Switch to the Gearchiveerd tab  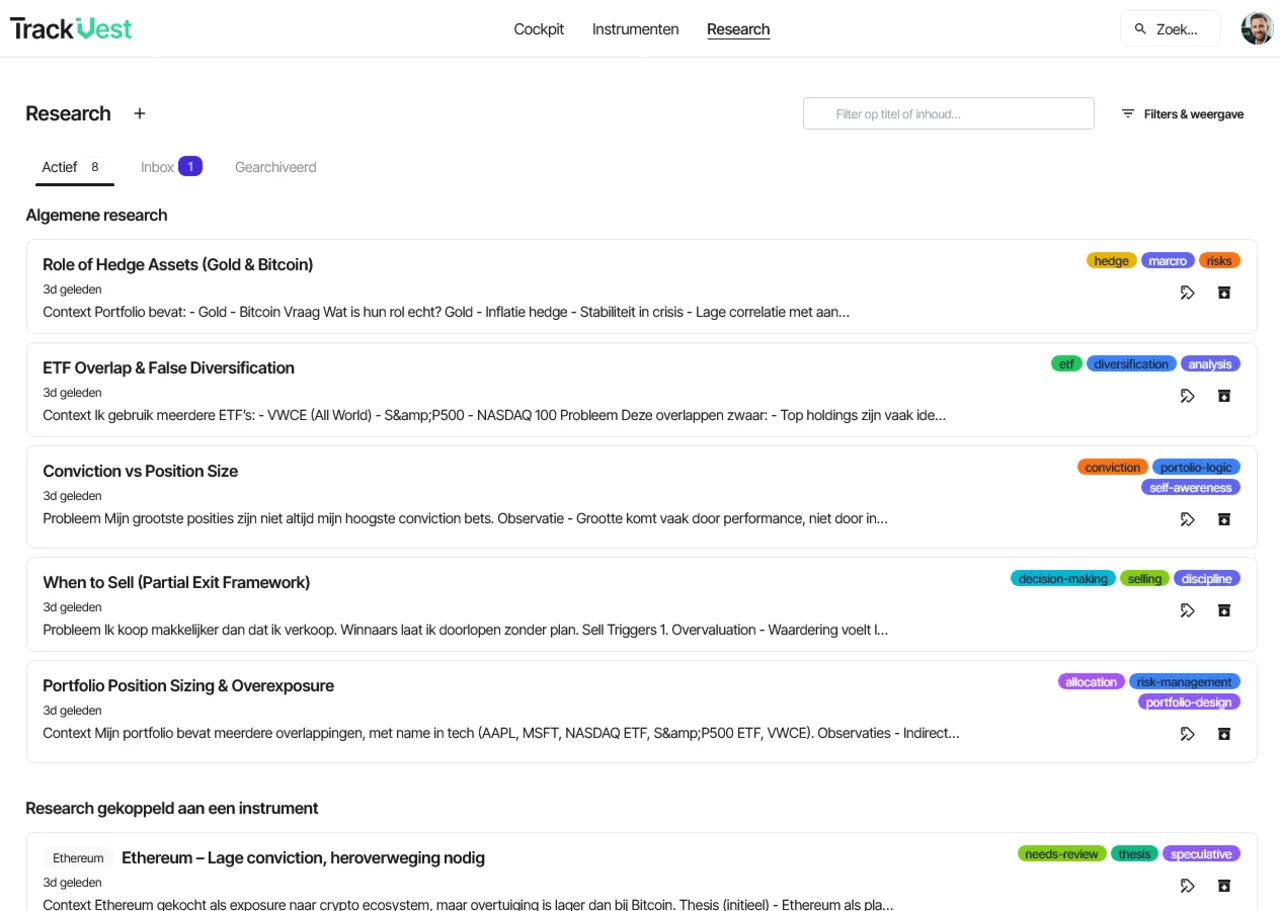pos(276,167)
